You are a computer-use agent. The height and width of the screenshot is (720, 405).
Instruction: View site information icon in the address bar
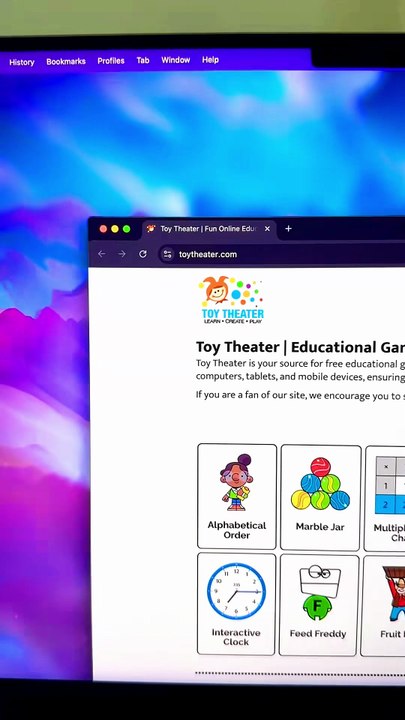[168, 254]
